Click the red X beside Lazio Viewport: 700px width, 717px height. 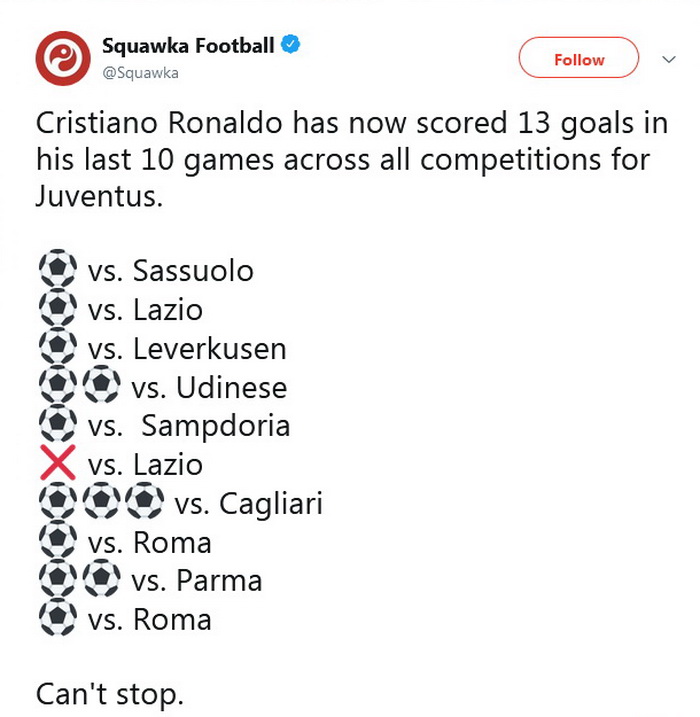pos(56,465)
